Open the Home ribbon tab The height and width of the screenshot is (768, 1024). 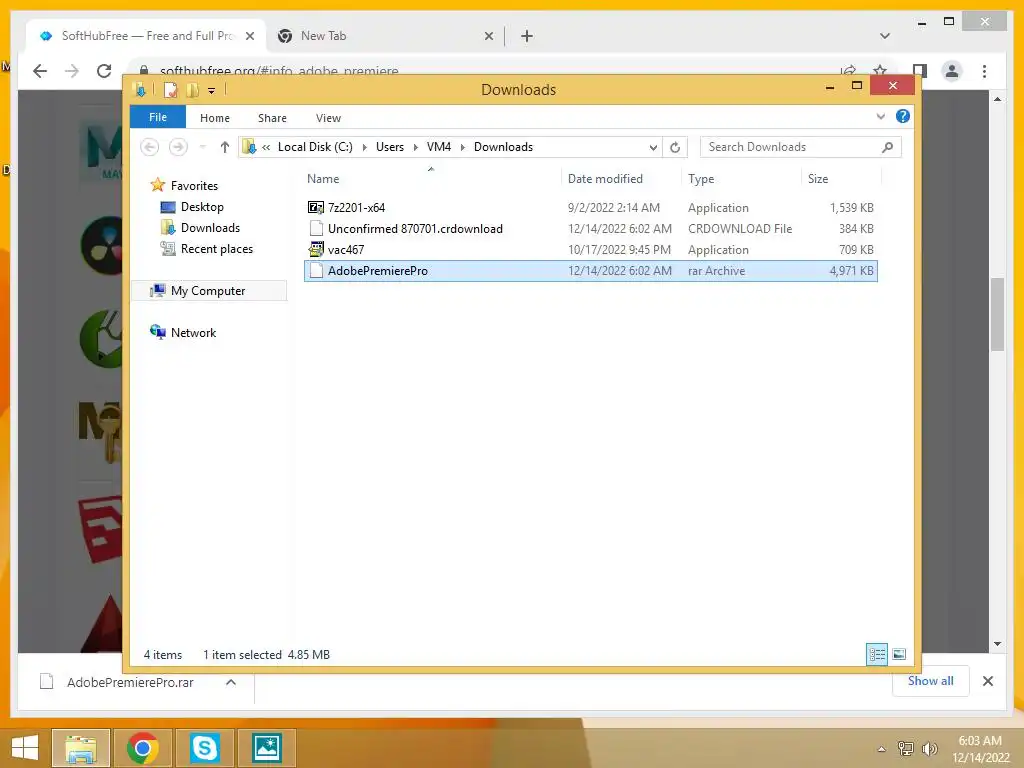tap(215, 118)
